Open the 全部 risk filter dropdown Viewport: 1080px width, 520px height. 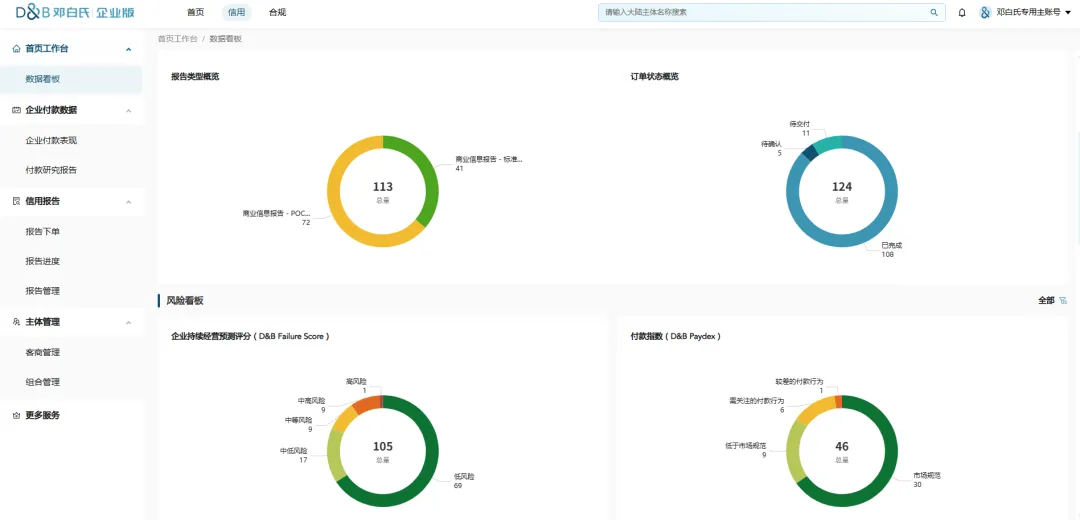coord(1052,300)
